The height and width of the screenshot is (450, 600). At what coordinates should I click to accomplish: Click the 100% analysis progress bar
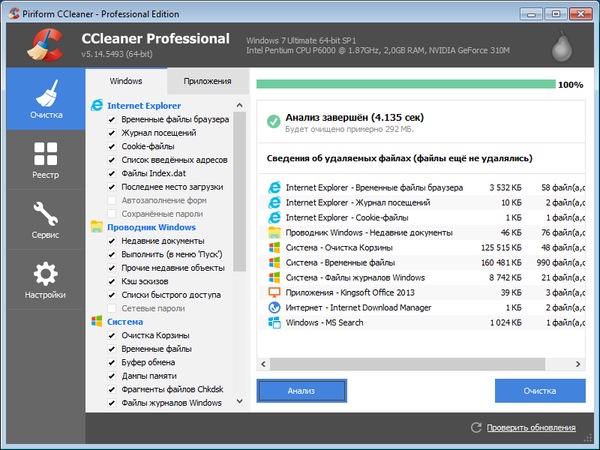point(405,85)
